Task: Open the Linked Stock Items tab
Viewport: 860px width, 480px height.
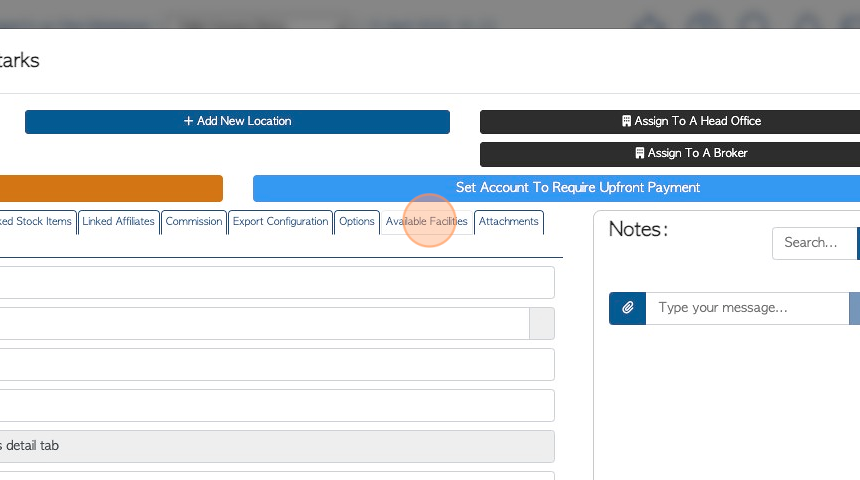Action: point(37,222)
